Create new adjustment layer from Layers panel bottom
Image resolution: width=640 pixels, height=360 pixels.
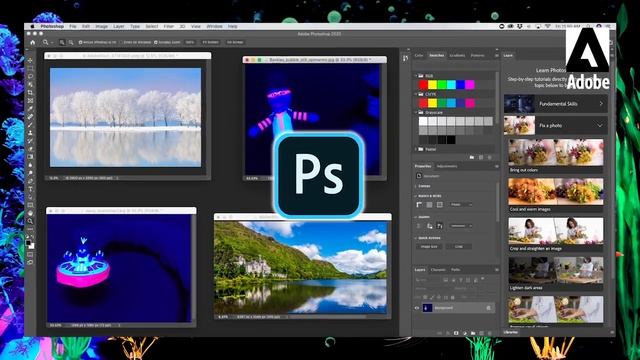464,333
